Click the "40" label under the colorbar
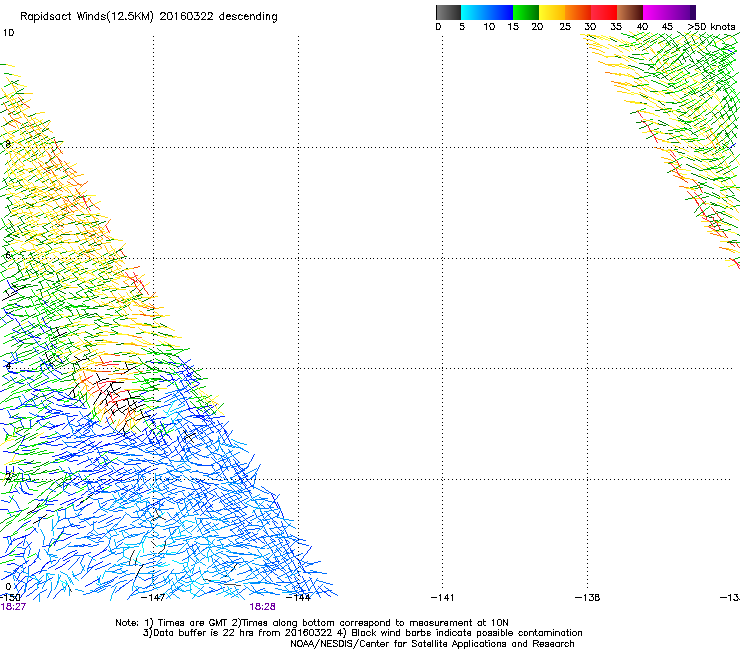The image size is (740, 650). (x=642, y=27)
